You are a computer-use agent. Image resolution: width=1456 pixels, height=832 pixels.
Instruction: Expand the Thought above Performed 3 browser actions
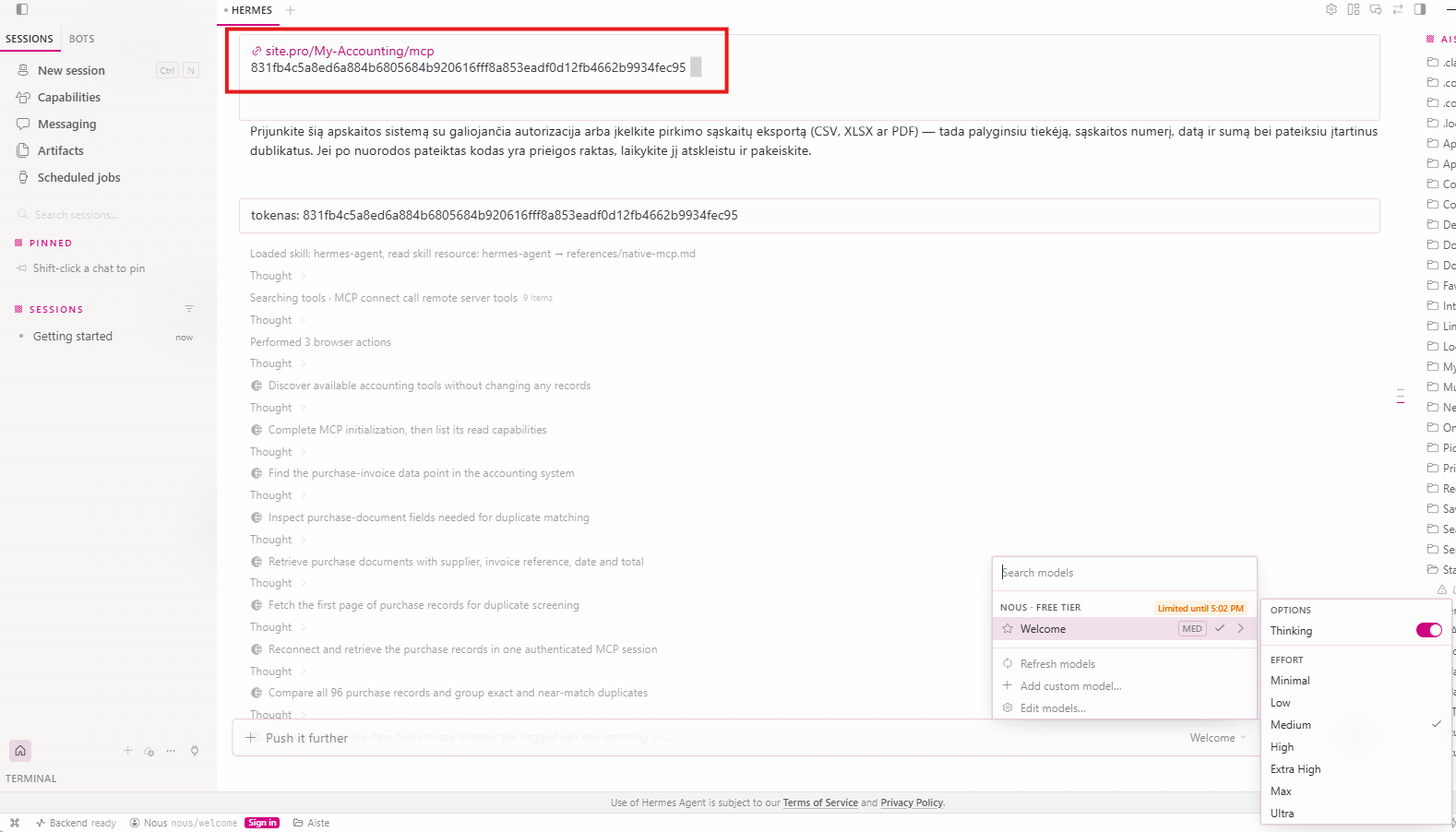pyautogui.click(x=278, y=320)
